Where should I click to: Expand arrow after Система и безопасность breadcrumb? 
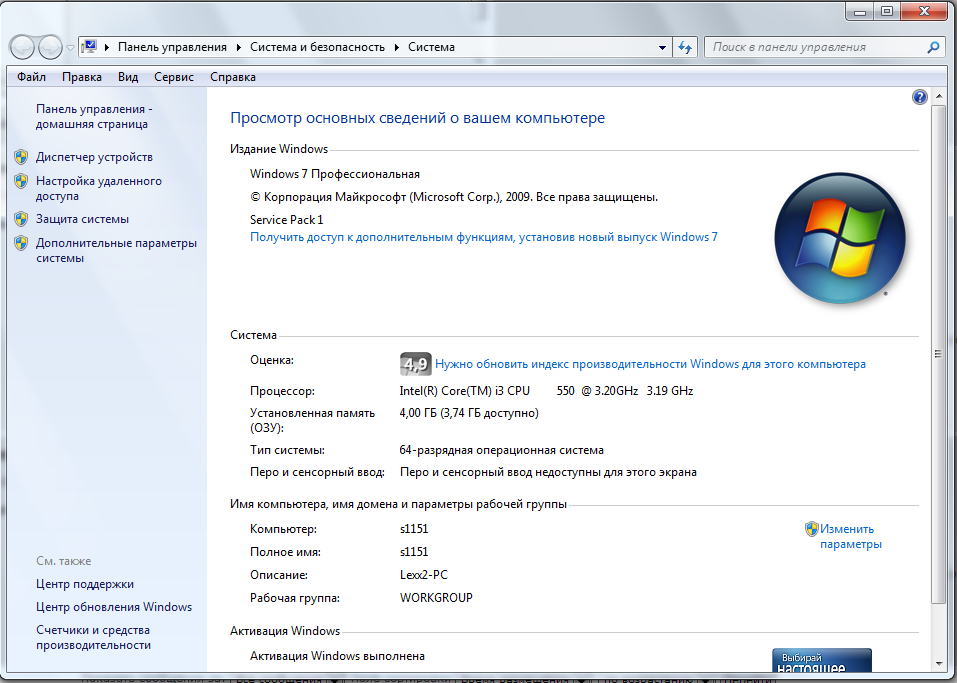tap(396, 47)
